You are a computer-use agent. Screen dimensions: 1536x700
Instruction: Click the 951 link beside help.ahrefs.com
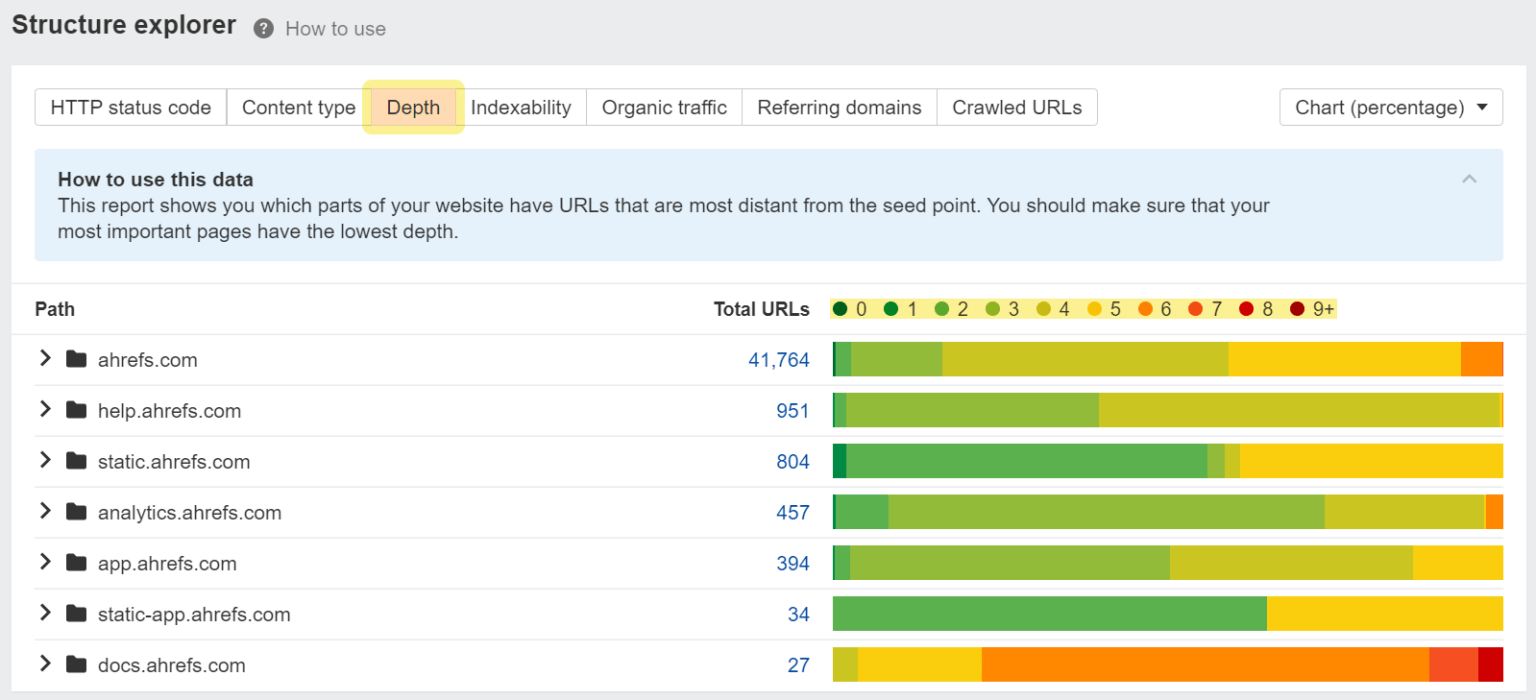tap(793, 410)
